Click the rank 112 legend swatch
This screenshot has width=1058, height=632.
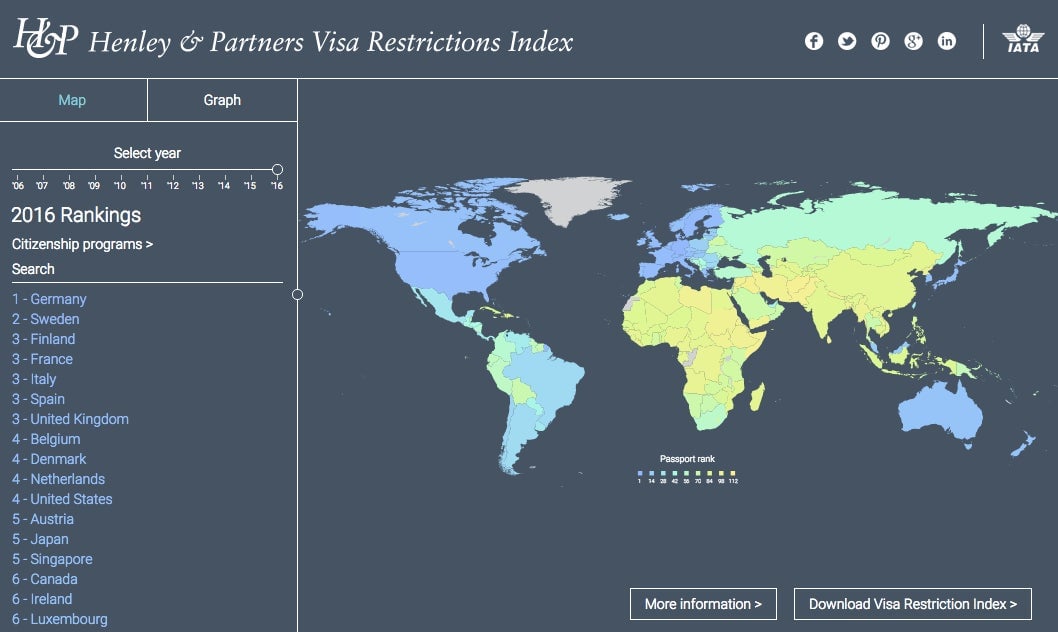point(733,473)
